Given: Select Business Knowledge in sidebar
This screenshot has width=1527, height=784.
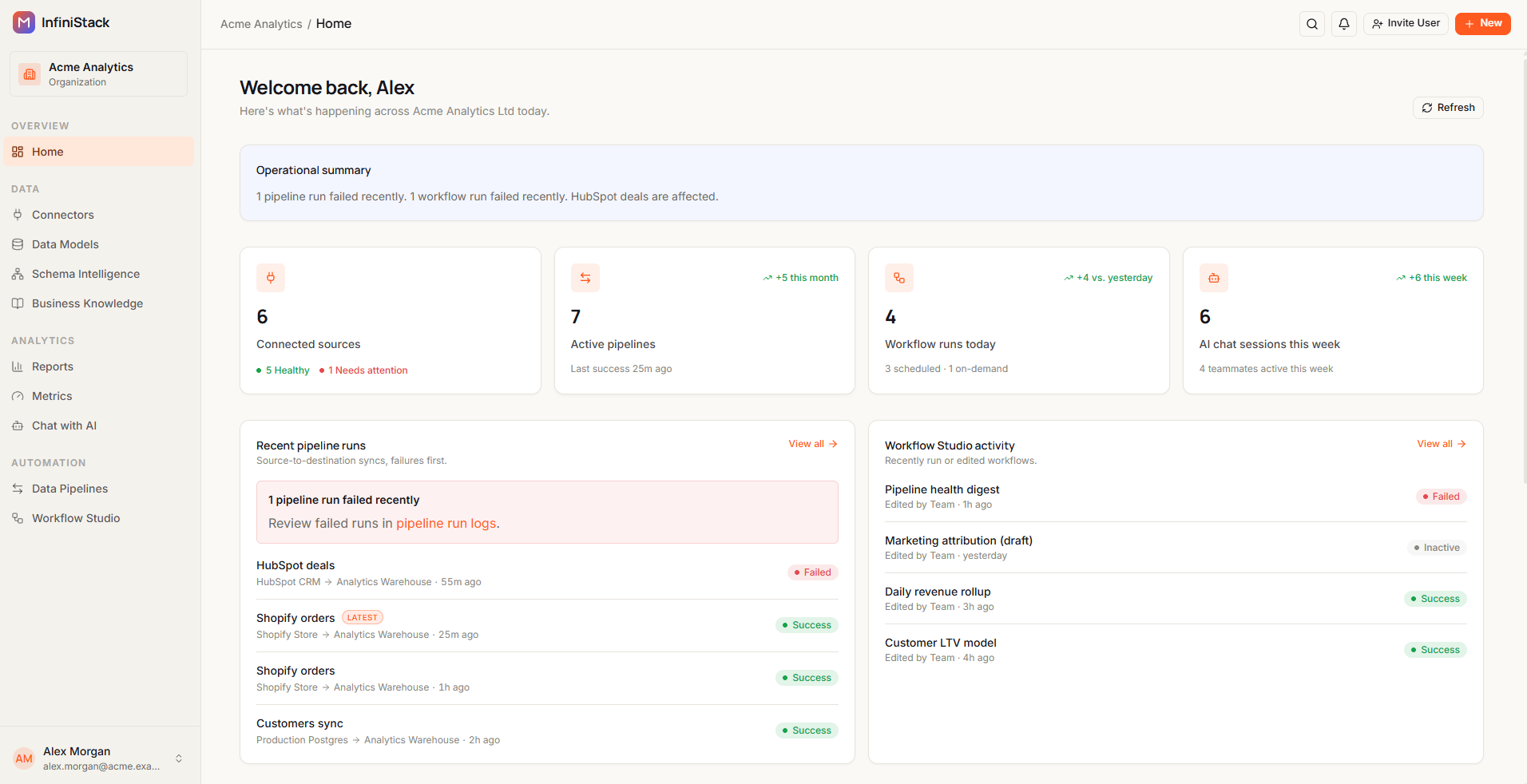Looking at the screenshot, I should point(99,303).
